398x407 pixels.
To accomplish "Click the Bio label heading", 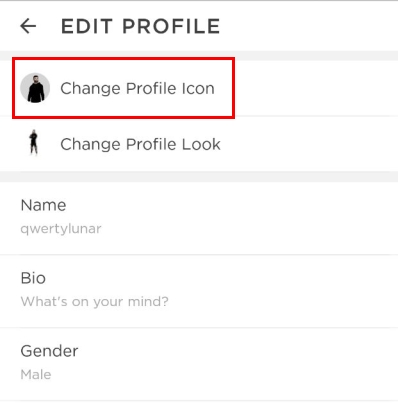I will [x=33, y=278].
